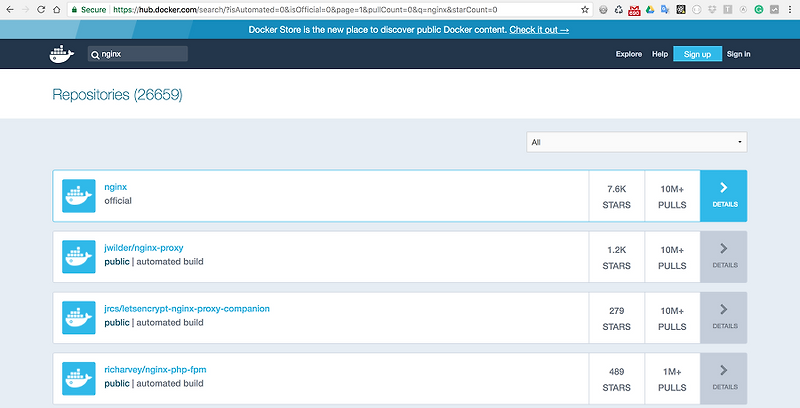Bookmark this page with the star icon
The image size is (800, 408).
(585, 10)
